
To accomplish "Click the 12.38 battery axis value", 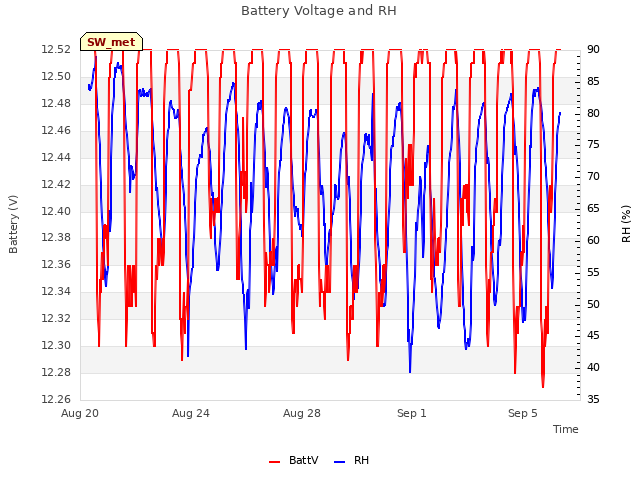I will (x=56, y=237).
